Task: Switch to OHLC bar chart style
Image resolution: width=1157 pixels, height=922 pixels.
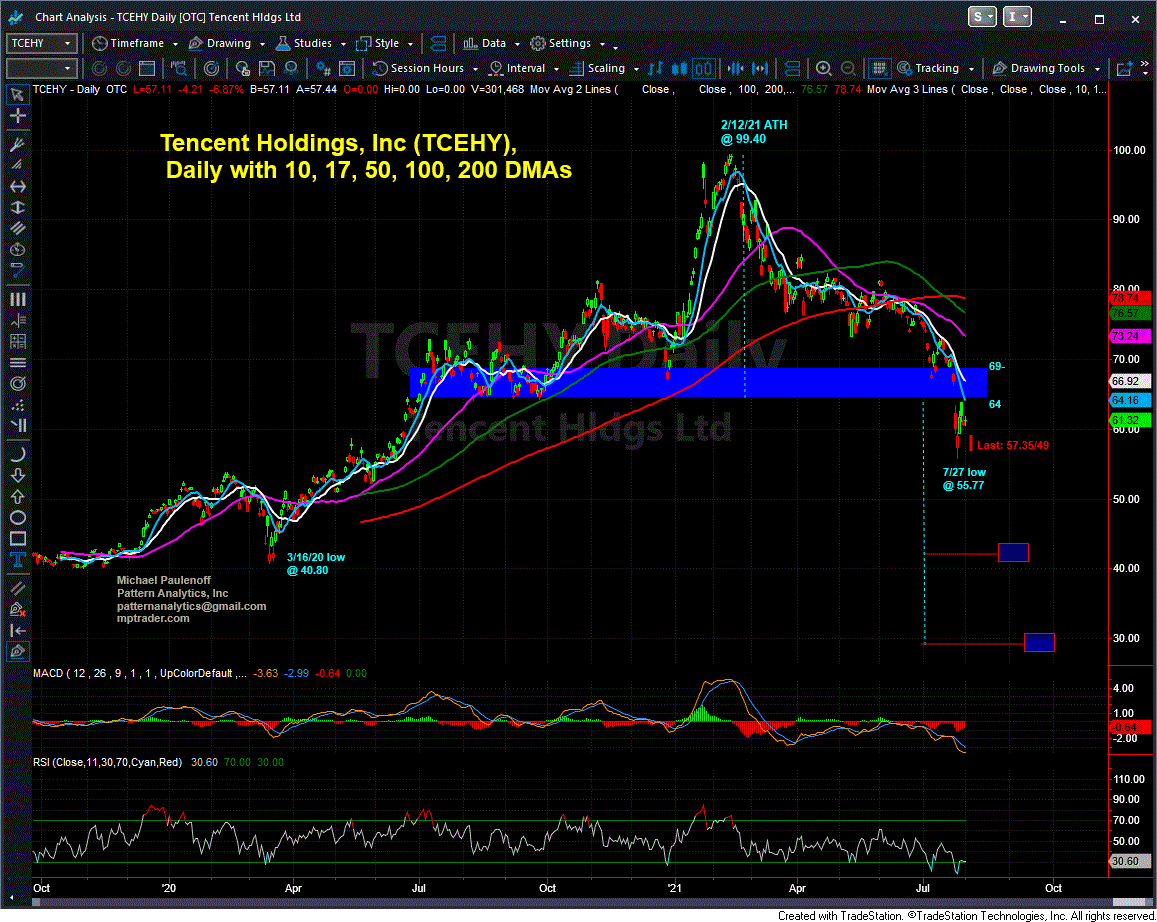Action: [x=655, y=69]
